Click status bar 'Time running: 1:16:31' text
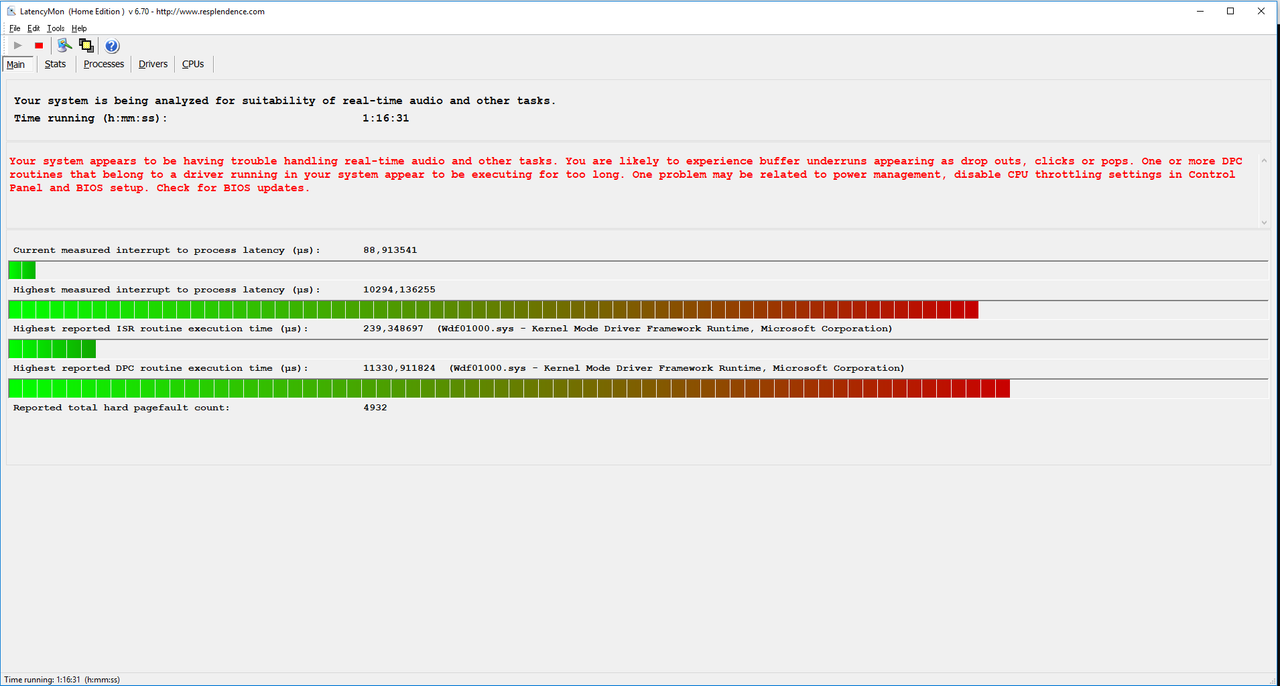This screenshot has height=686, width=1280. [x=62, y=679]
